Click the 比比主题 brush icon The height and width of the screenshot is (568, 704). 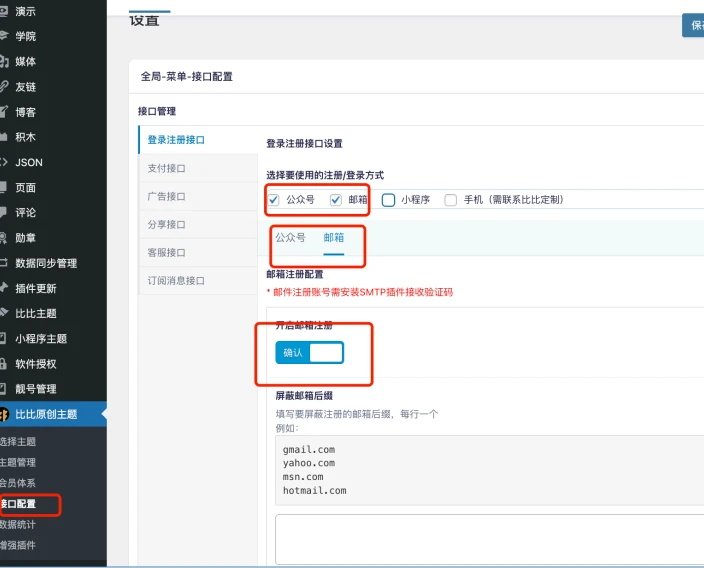pos(4,313)
